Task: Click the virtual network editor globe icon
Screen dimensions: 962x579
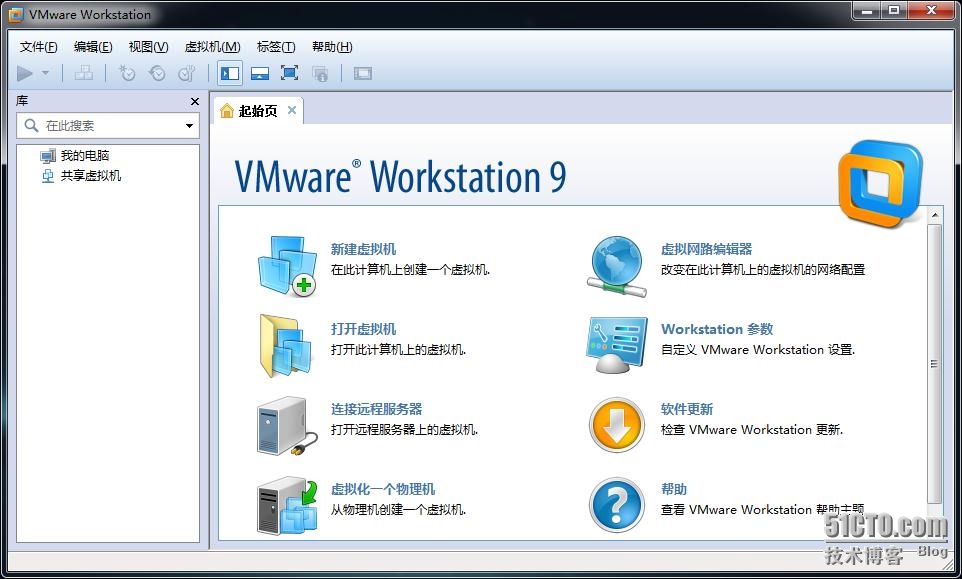Action: pyautogui.click(x=617, y=267)
